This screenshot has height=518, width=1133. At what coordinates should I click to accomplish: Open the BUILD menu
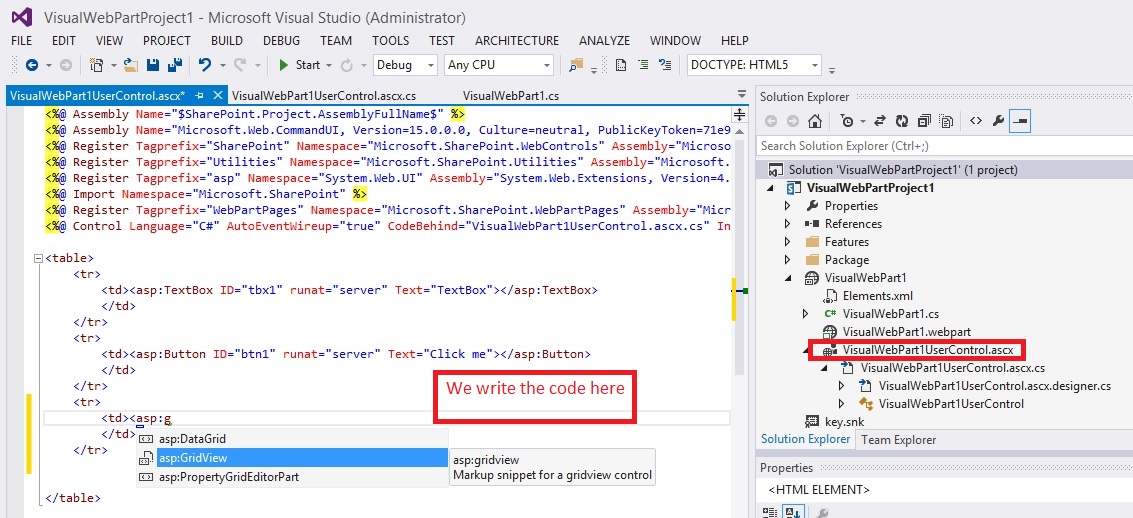pos(227,41)
